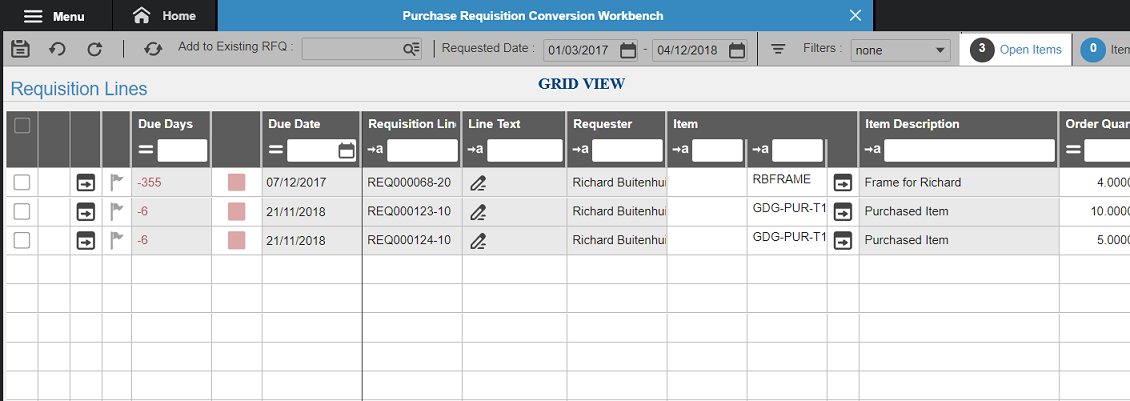Click the Refresh sync icon
This screenshot has width=1130, height=401.
[x=153, y=48]
